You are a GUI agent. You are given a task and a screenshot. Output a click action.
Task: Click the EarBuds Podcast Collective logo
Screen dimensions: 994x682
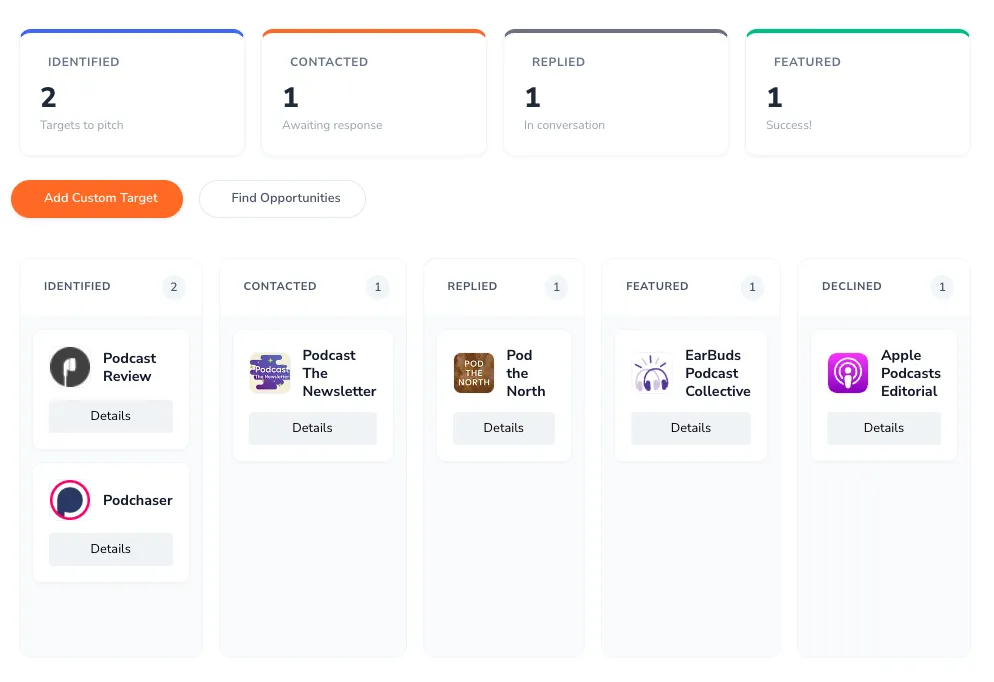click(x=652, y=373)
